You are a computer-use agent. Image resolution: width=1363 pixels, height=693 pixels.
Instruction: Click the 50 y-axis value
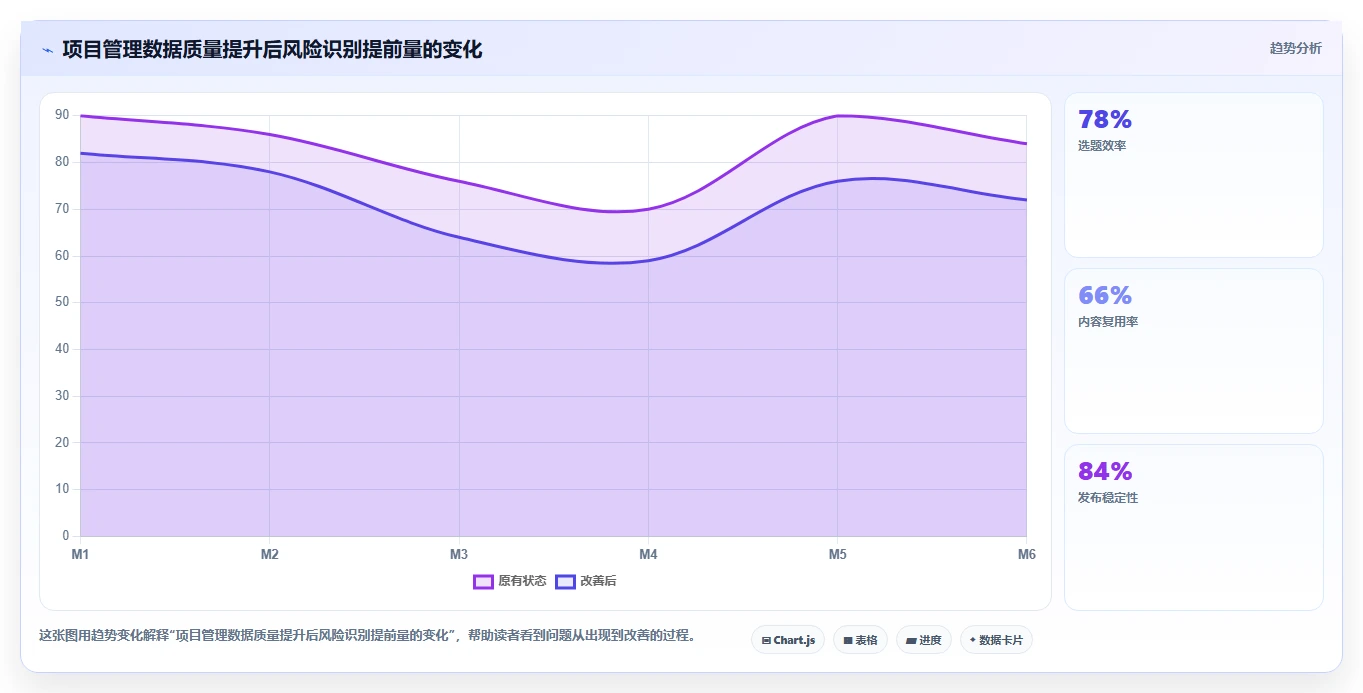(x=62, y=302)
